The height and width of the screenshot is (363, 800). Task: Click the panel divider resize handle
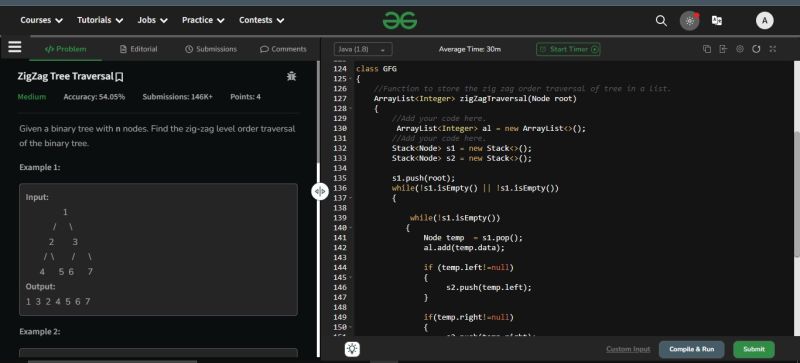tap(320, 191)
